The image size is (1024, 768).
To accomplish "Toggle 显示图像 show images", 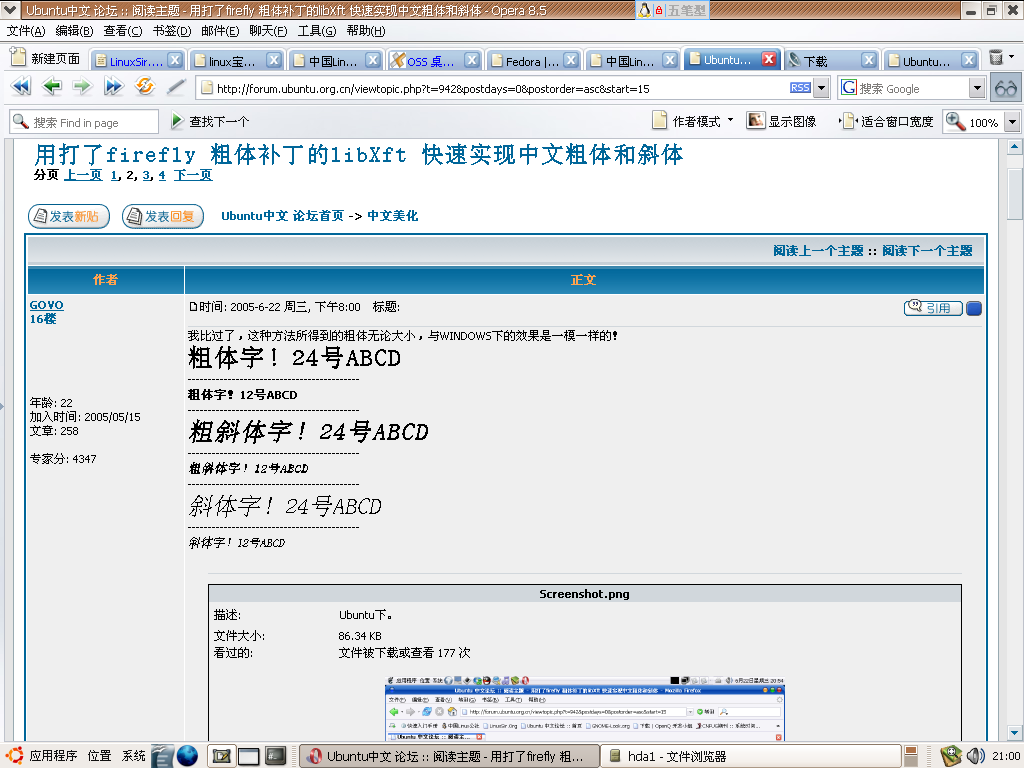I will tap(782, 121).
